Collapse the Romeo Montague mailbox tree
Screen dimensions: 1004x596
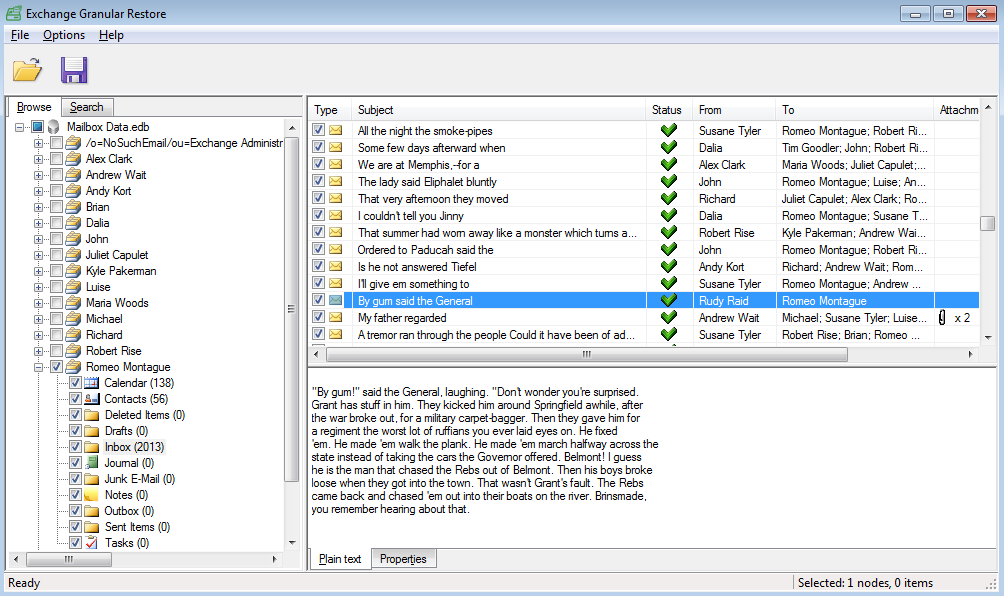click(39, 367)
